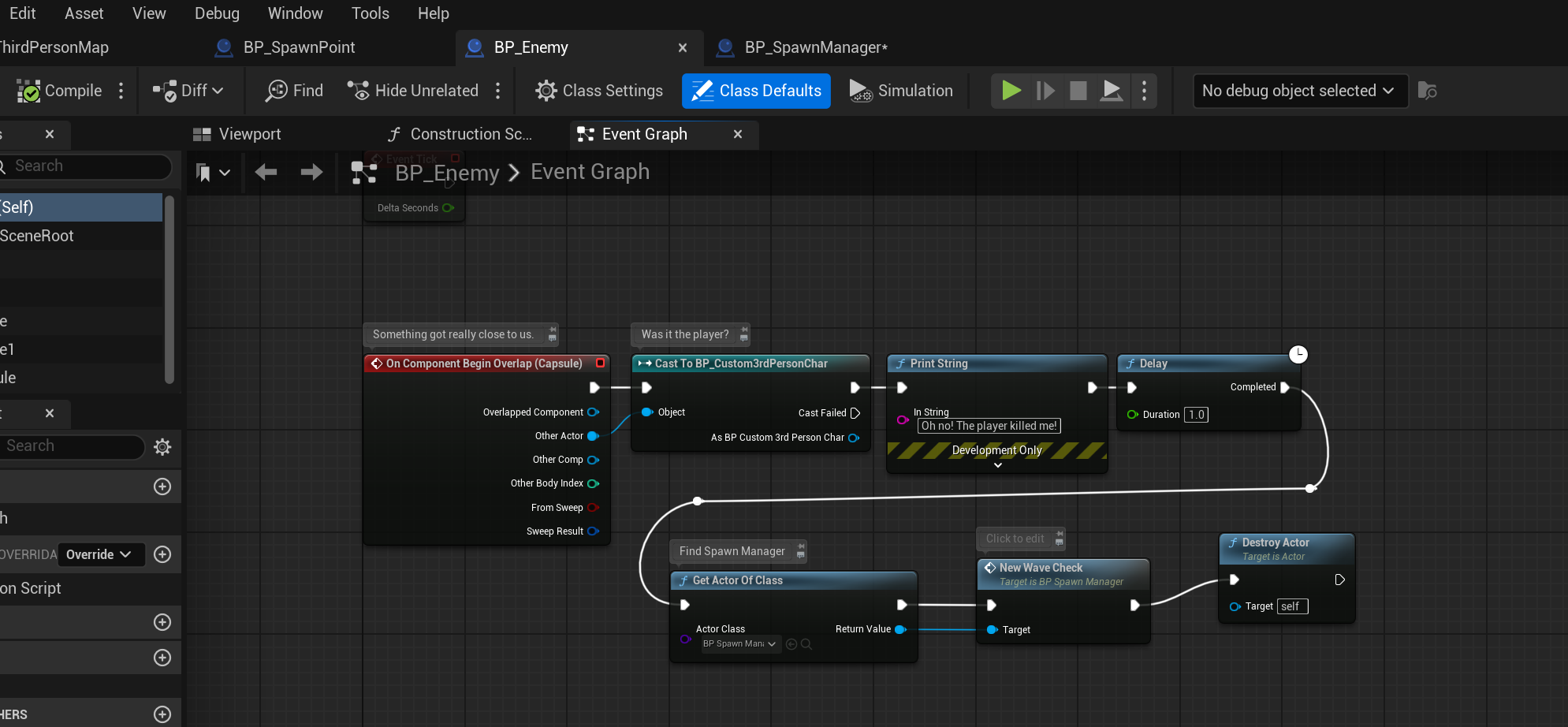This screenshot has width=1568, height=727.
Task: Navigate back in graph history
Action: (x=266, y=172)
